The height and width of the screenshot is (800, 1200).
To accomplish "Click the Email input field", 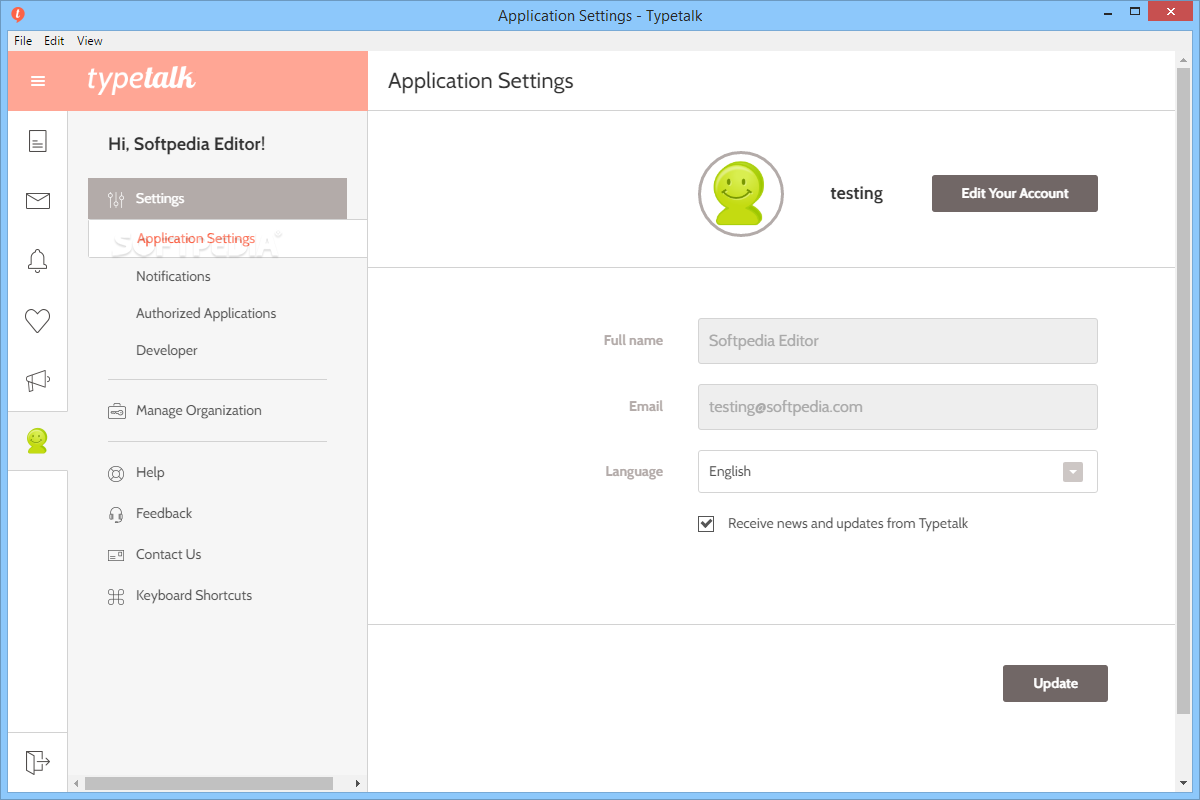I will pyautogui.click(x=897, y=407).
